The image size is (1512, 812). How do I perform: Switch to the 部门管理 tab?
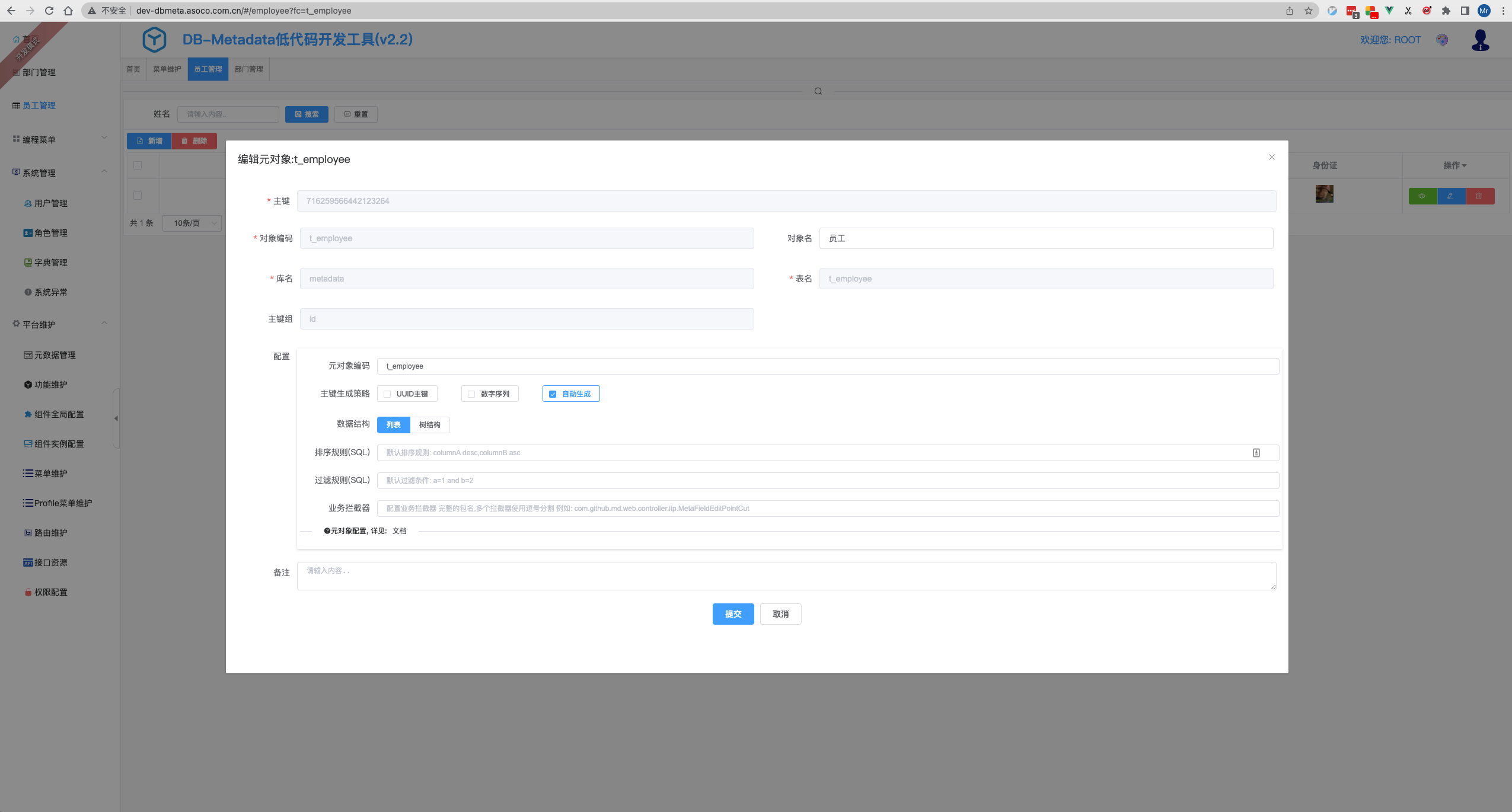[249, 69]
